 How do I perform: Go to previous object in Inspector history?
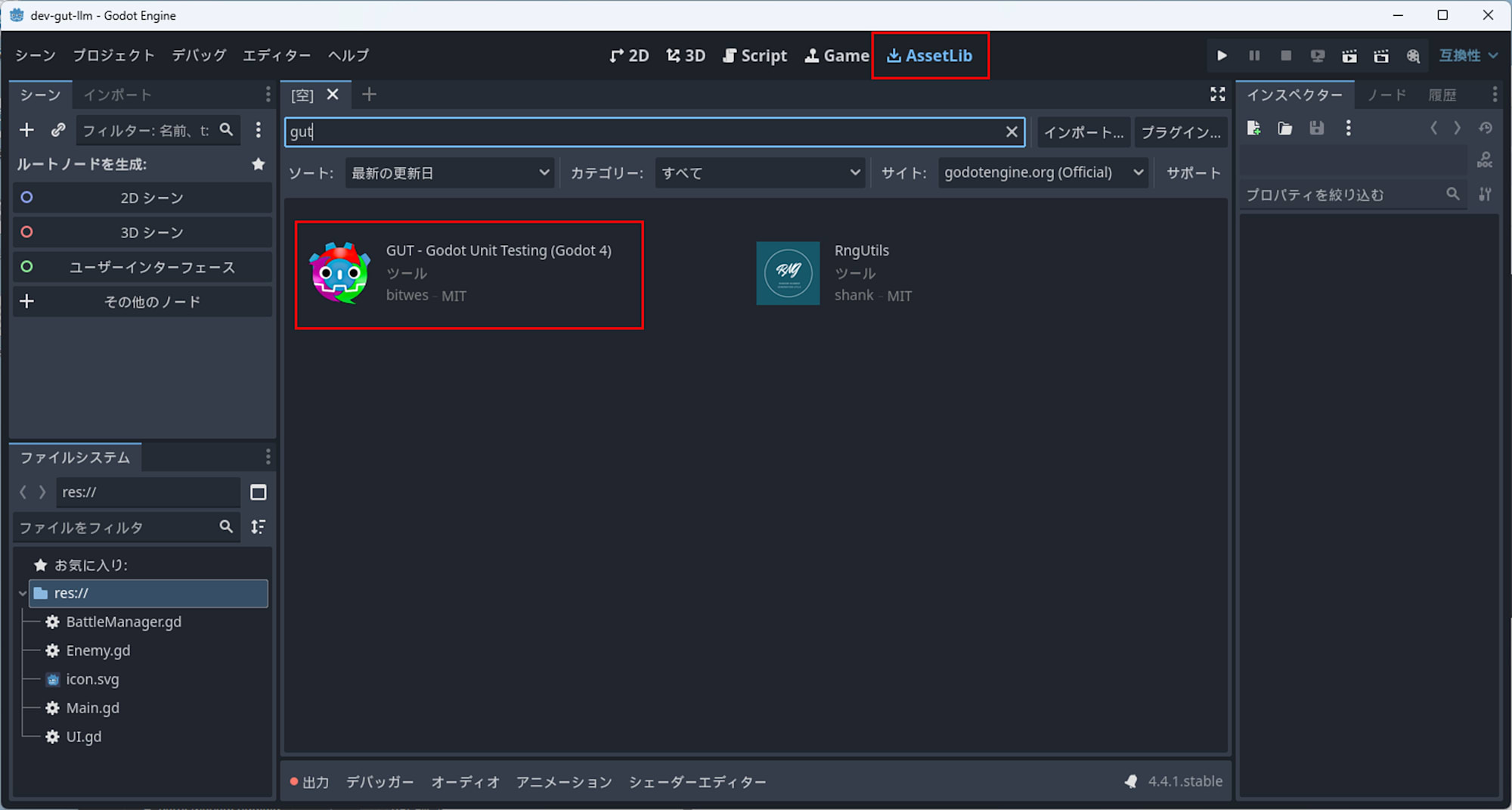1433,128
